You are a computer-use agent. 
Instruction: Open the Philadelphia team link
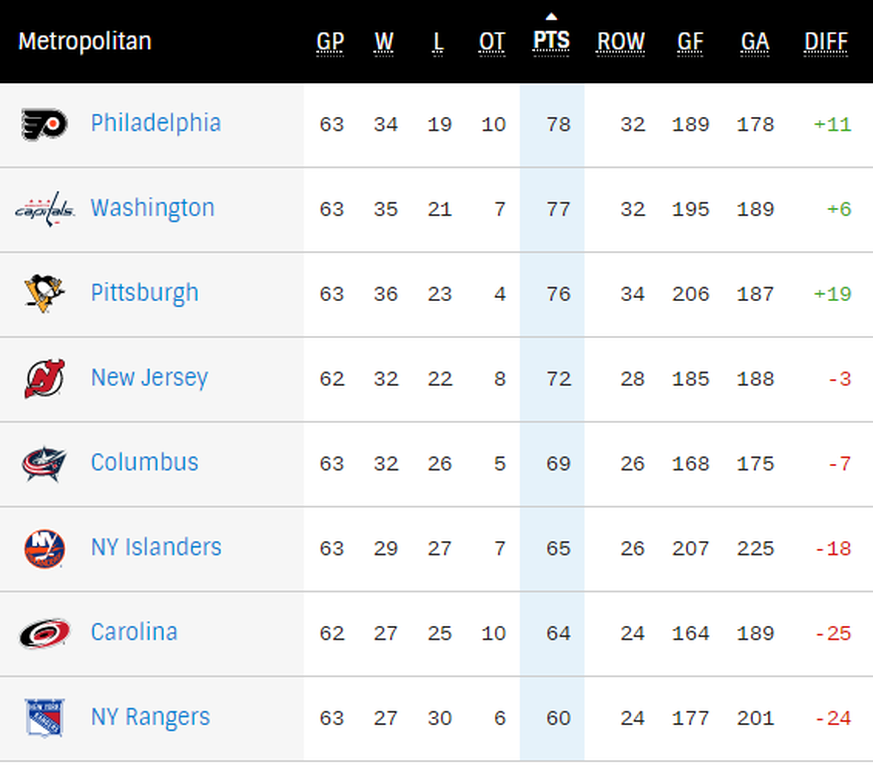156,123
